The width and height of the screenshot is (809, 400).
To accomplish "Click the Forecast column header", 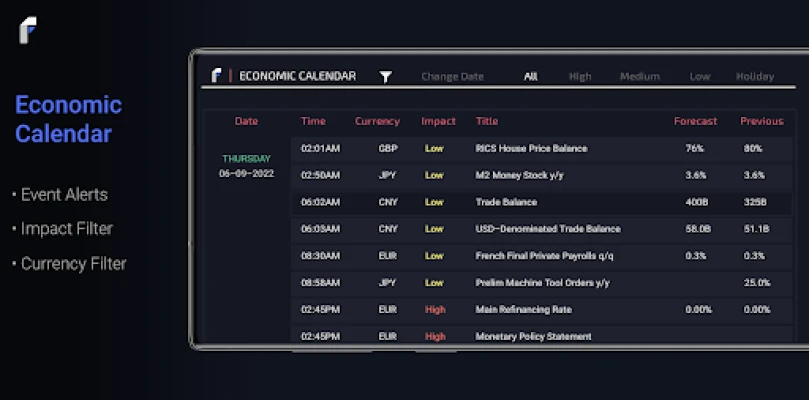I will 695,121.
